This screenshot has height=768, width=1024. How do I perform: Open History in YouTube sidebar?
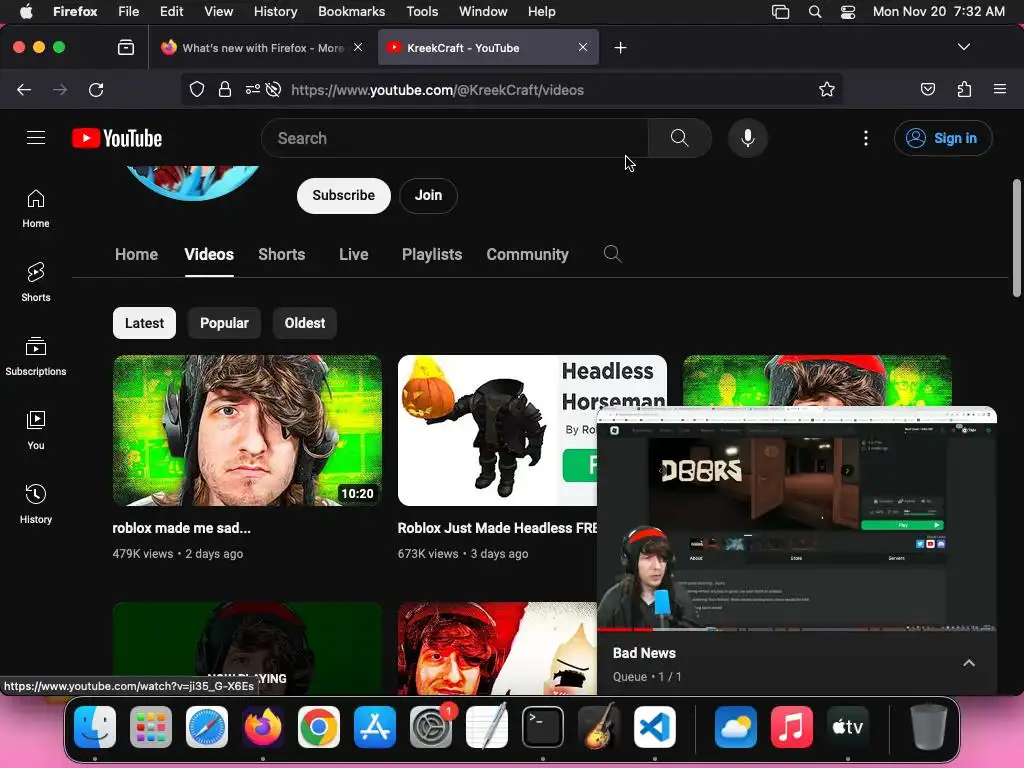[x=36, y=504]
